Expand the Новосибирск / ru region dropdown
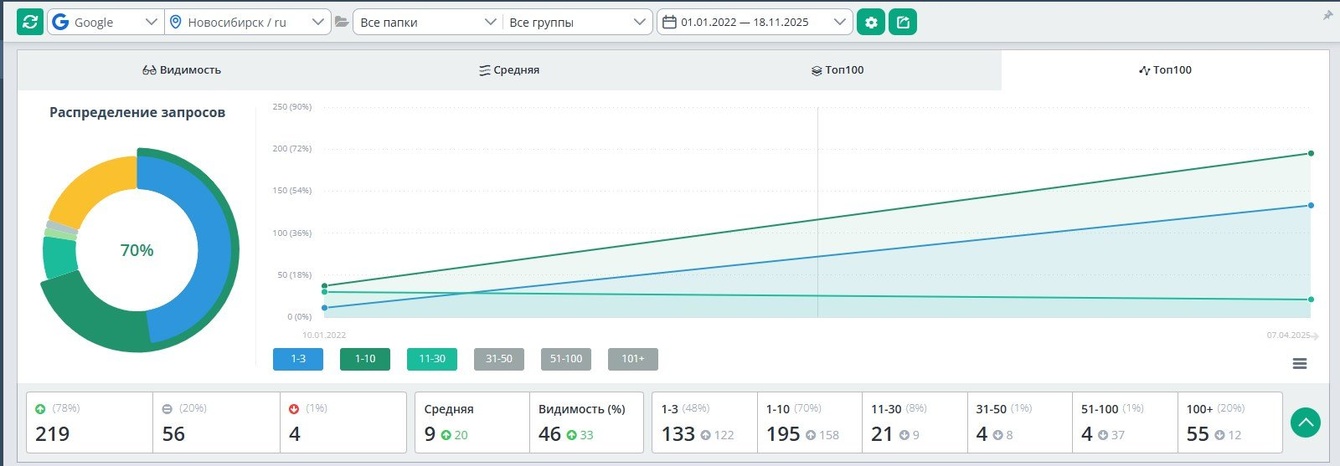Screen dimensions: 1340x466 [x=248, y=22]
